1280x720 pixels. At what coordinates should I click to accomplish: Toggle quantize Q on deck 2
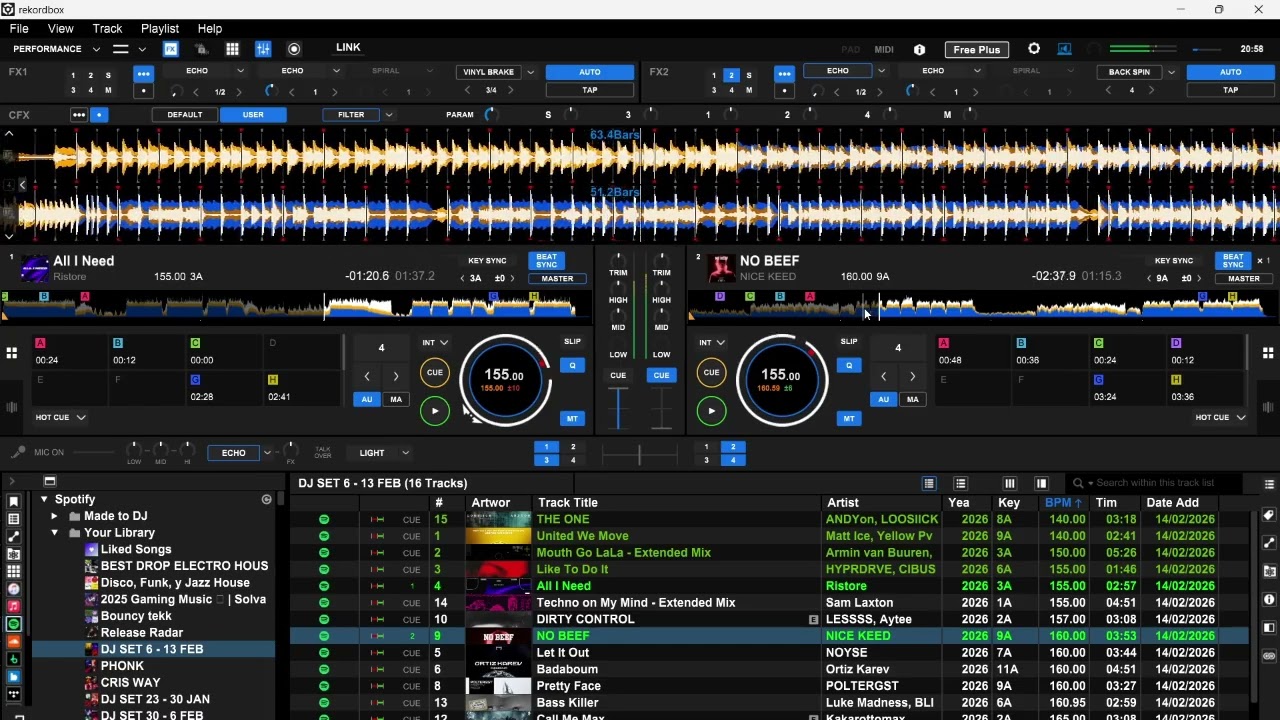(849, 365)
